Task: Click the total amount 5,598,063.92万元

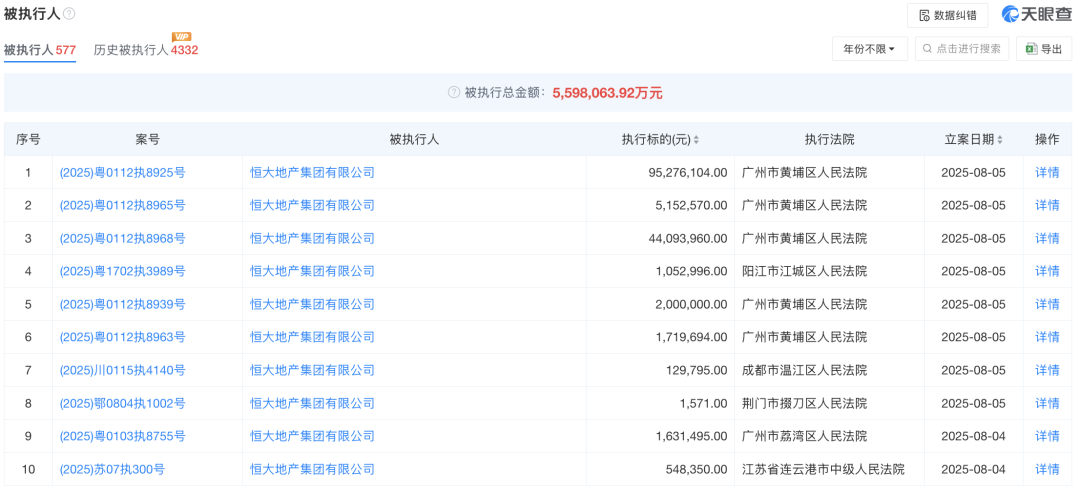Action: tap(608, 93)
